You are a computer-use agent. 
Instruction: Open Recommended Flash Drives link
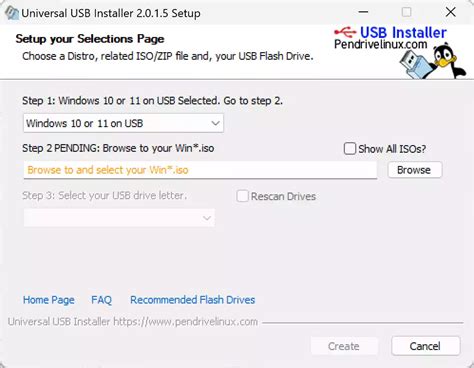click(x=193, y=300)
